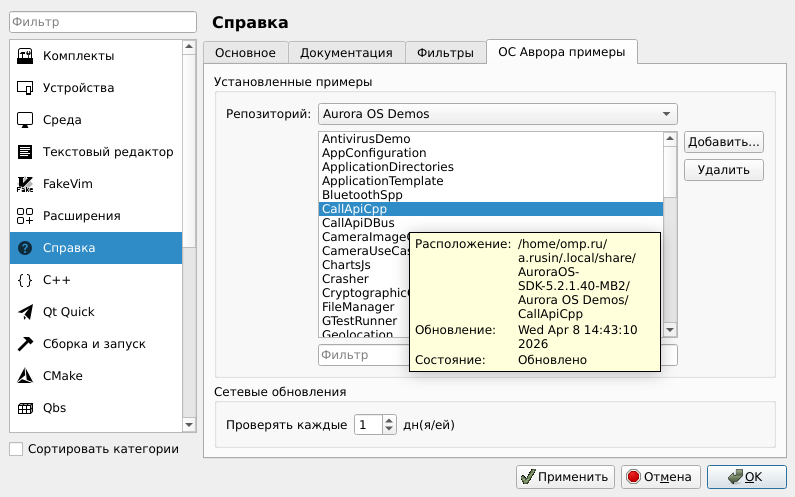The height and width of the screenshot is (497, 795).
Task: Click the Отмена button
Action: pyautogui.click(x=661, y=477)
